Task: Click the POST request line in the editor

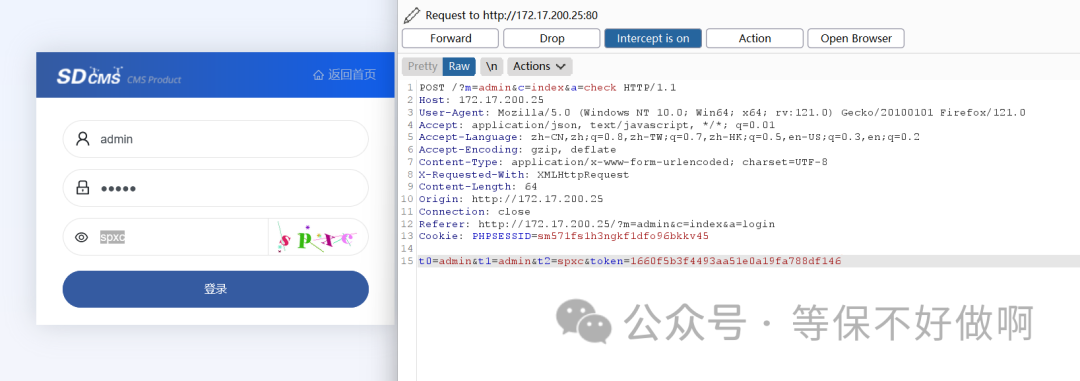Action: 548,87
